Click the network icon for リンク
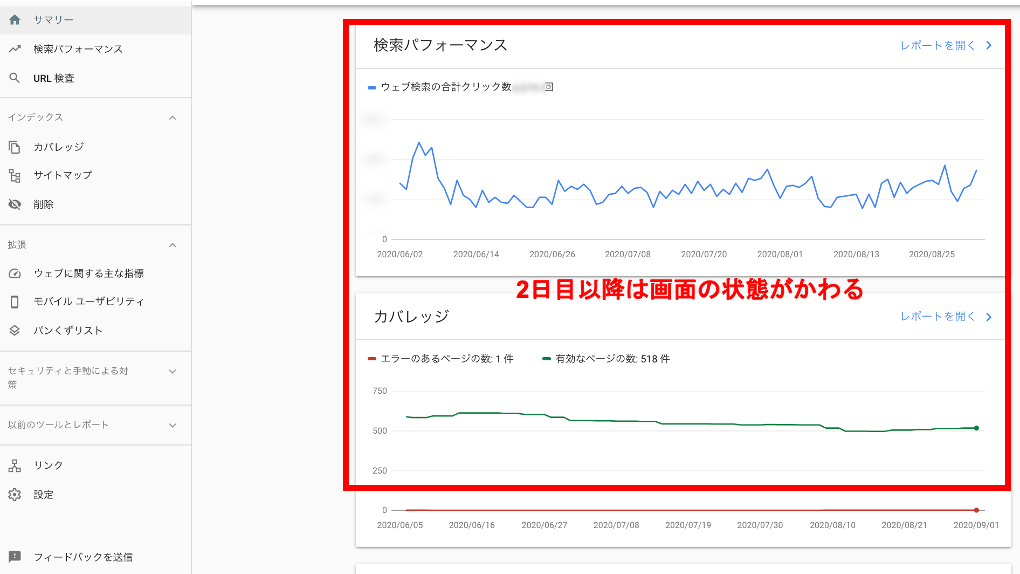Screen dimensions: 1020x574 click(14, 465)
